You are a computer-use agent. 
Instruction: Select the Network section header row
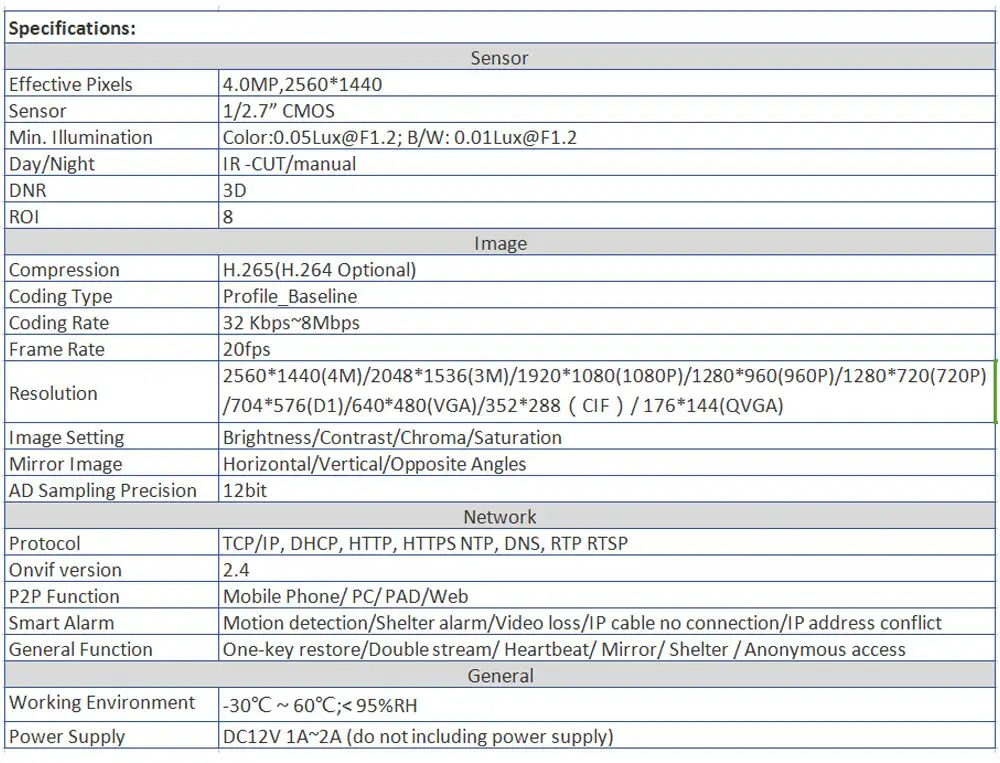tap(499, 516)
